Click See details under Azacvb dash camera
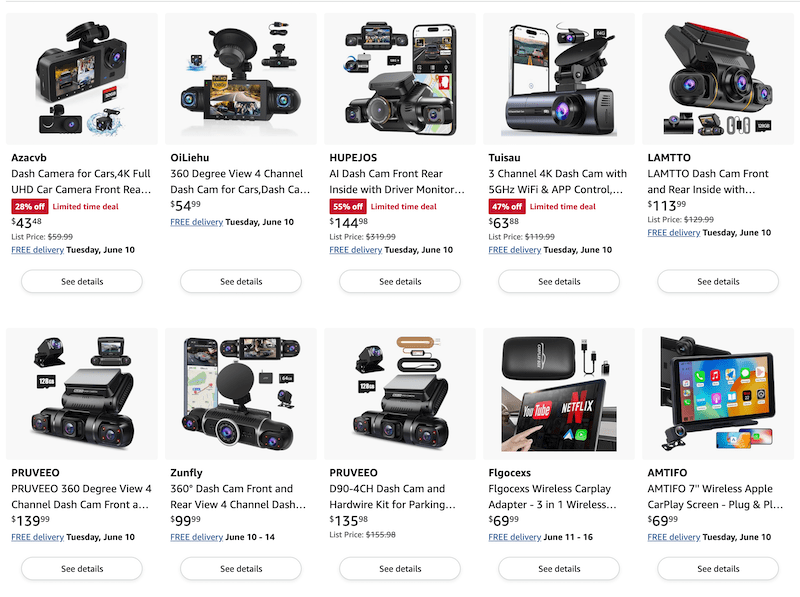This screenshot has height=597, width=800. pos(82,281)
